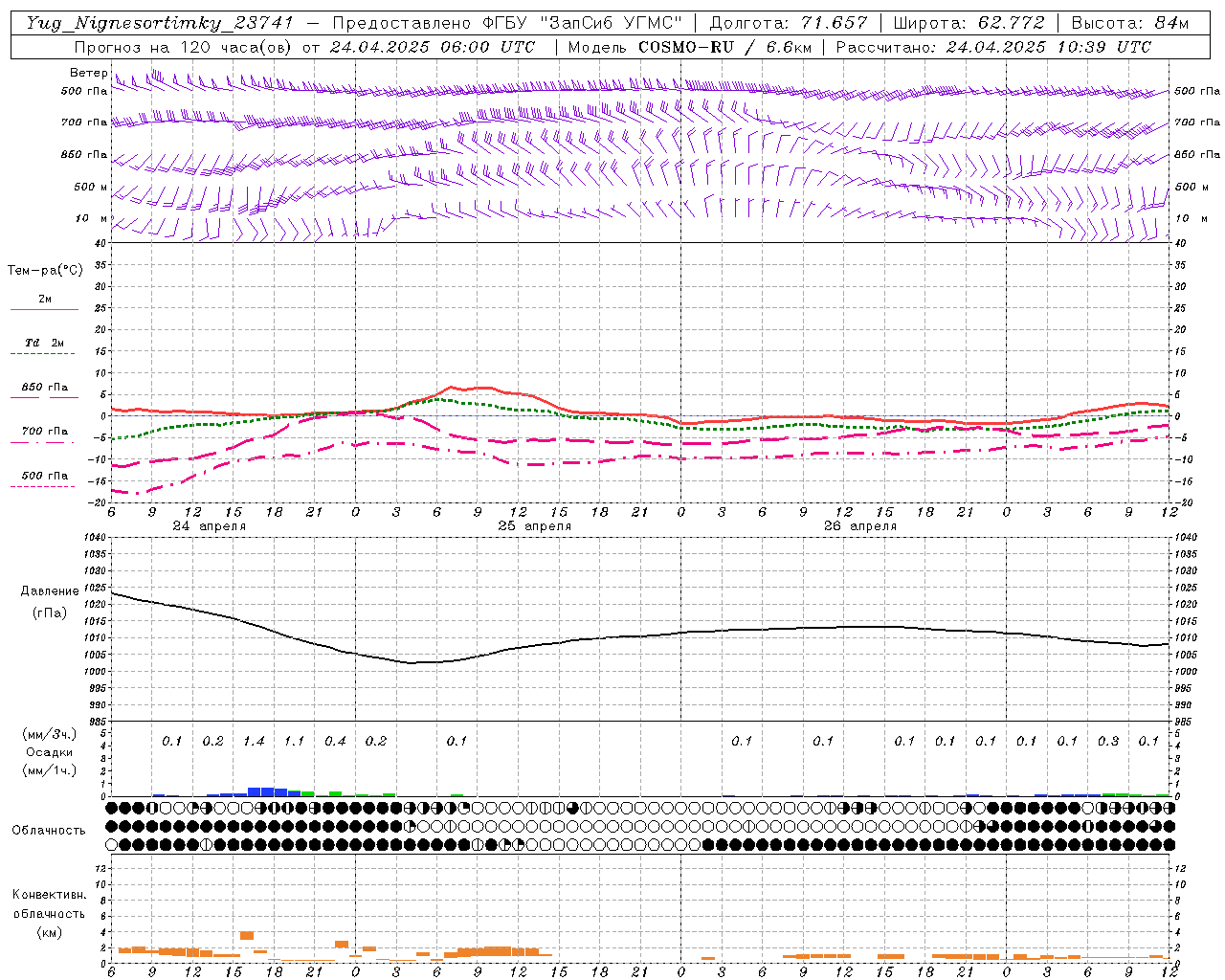Click the station title Yug_Nignesortimky_23741
The width and height of the screenshot is (1225, 980).
point(159,23)
